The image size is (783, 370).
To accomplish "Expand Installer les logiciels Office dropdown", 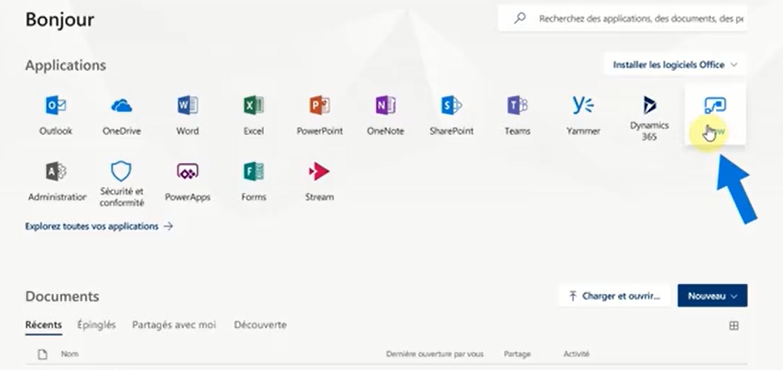I will 675,65.
